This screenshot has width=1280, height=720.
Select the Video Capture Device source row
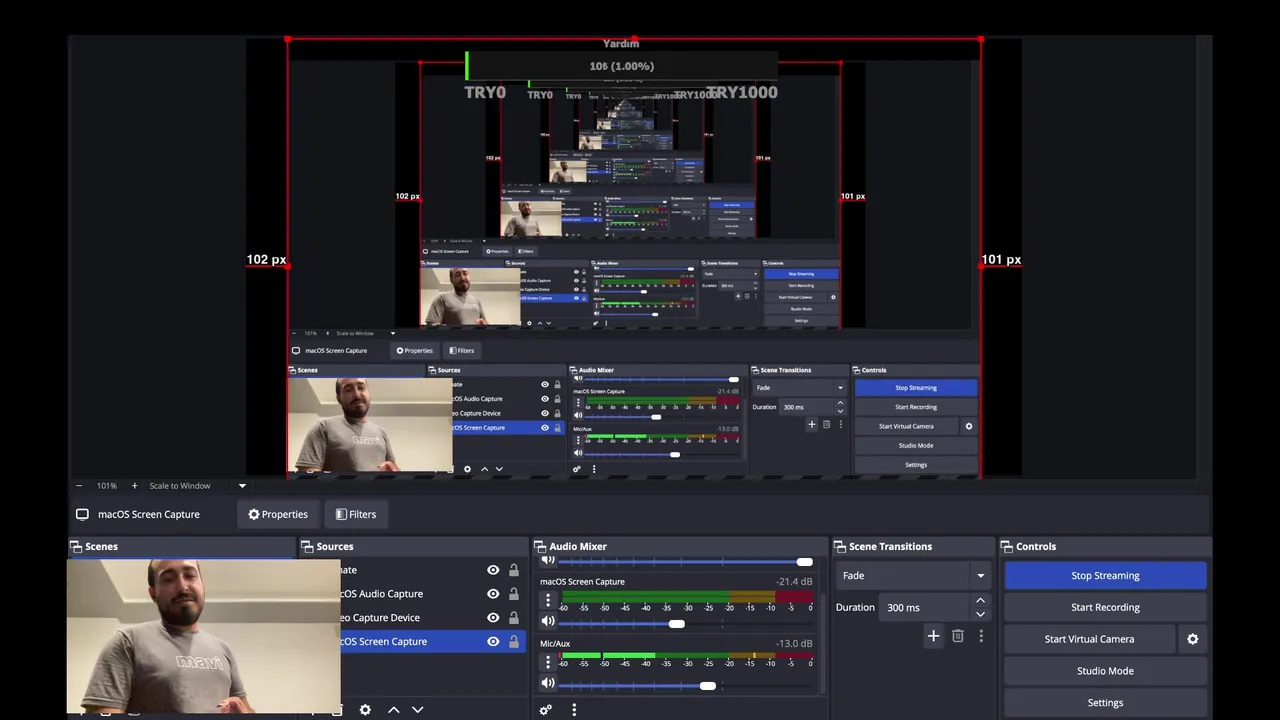point(432,618)
